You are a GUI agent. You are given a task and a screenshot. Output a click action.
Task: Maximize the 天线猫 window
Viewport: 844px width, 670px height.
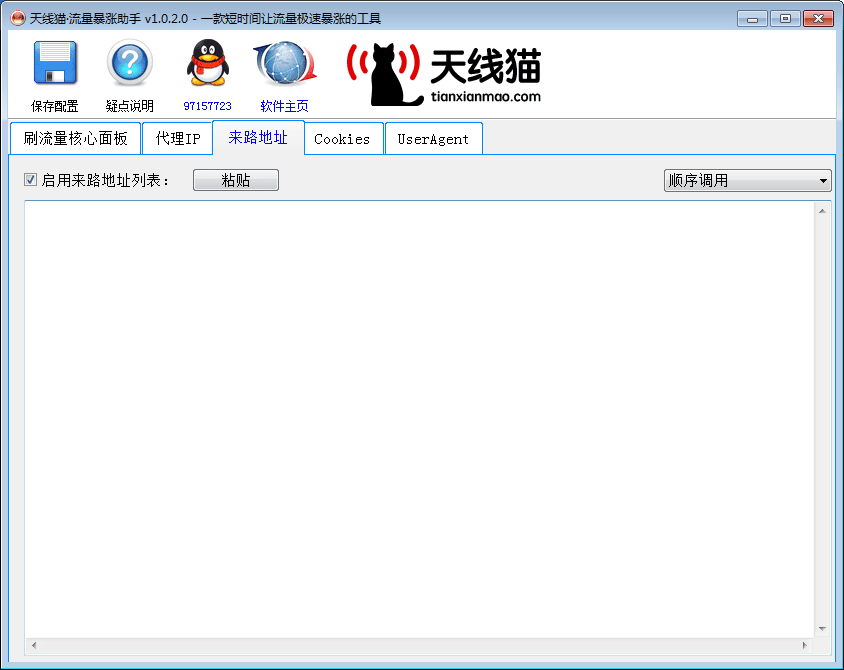coord(785,19)
